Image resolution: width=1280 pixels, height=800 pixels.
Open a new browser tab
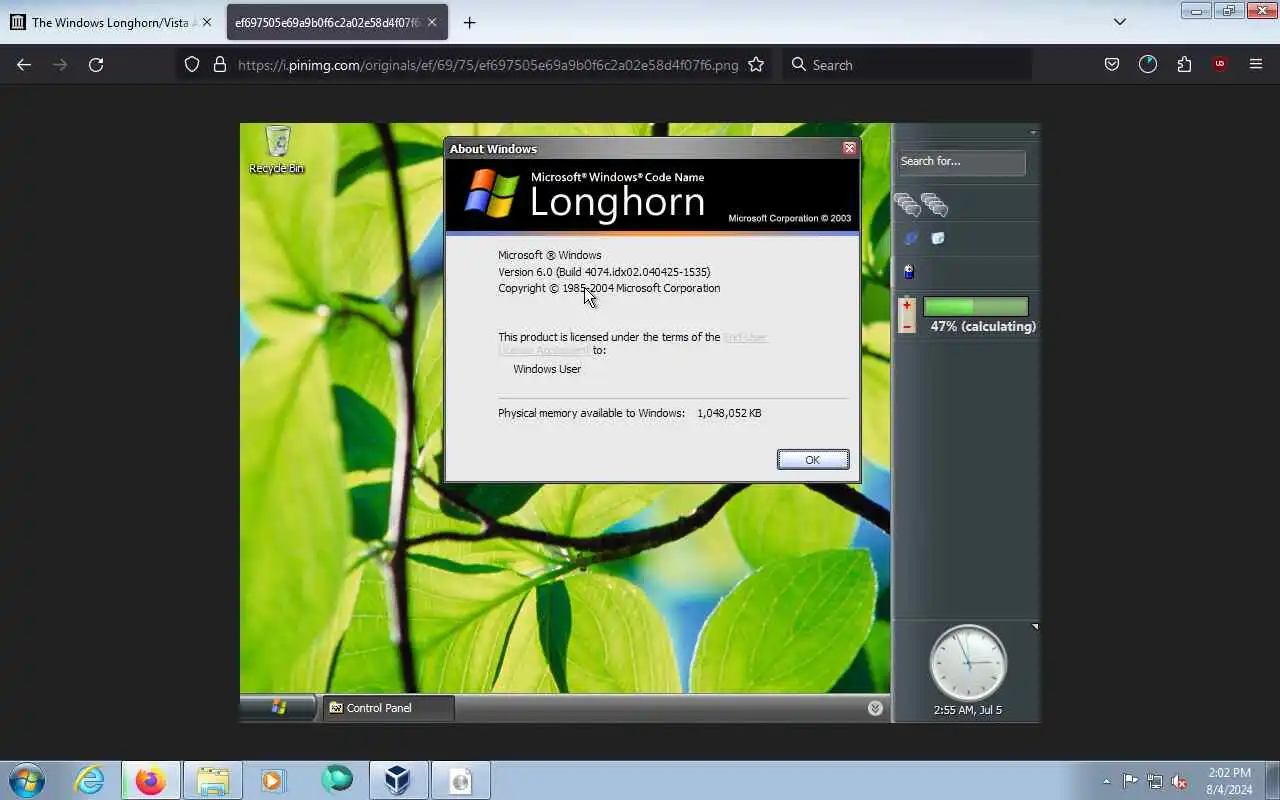[x=469, y=22]
